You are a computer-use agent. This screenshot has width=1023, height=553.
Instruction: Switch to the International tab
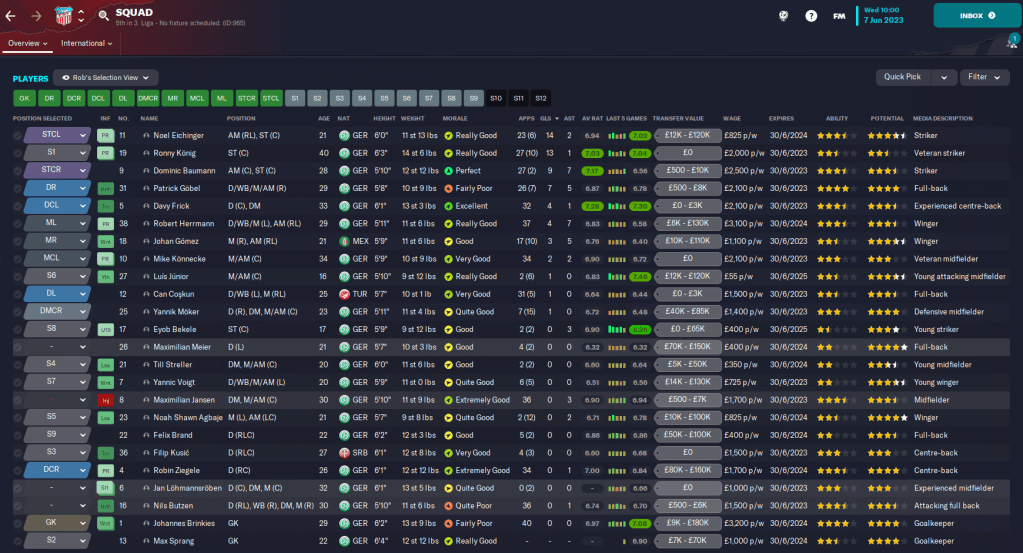click(x=88, y=44)
